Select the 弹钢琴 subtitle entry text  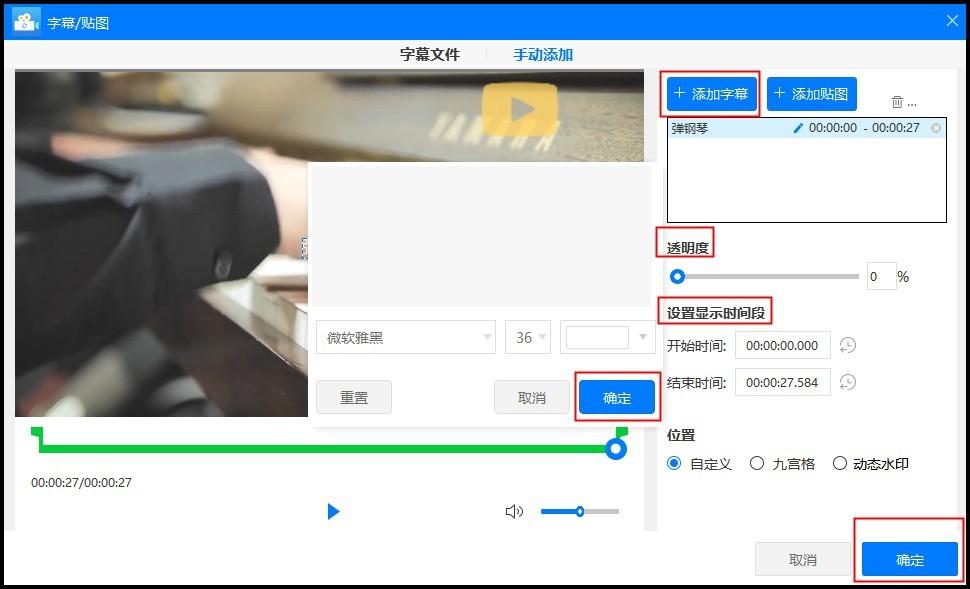[x=690, y=128]
